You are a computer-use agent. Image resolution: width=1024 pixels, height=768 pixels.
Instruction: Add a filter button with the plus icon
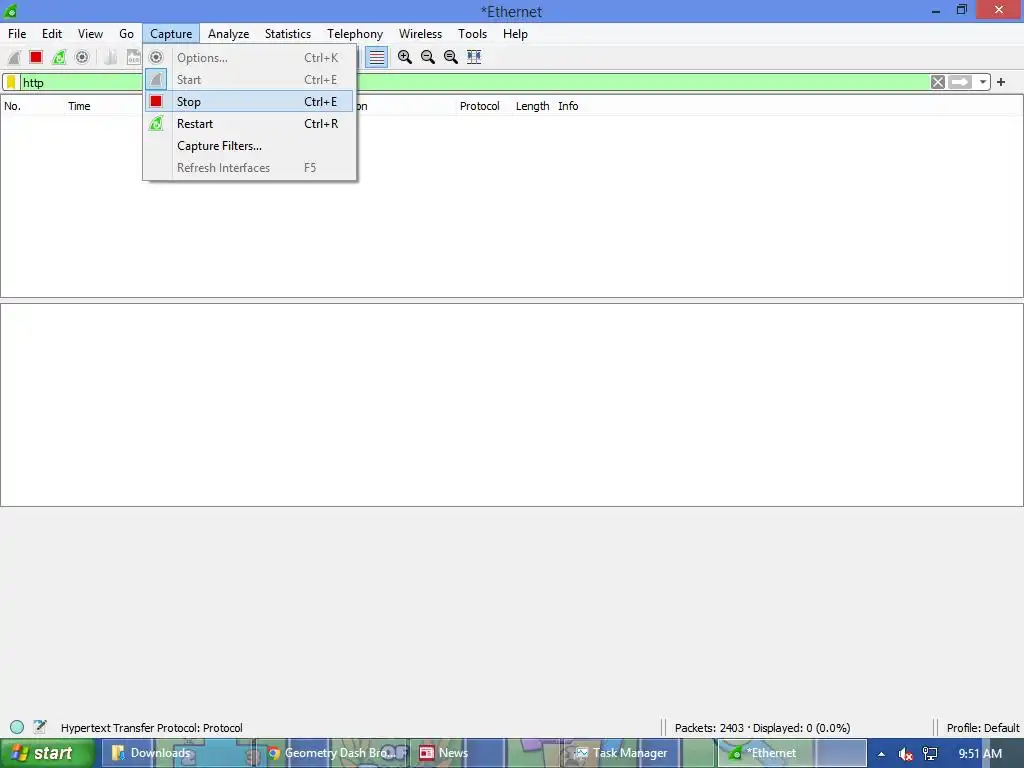pos(1001,82)
